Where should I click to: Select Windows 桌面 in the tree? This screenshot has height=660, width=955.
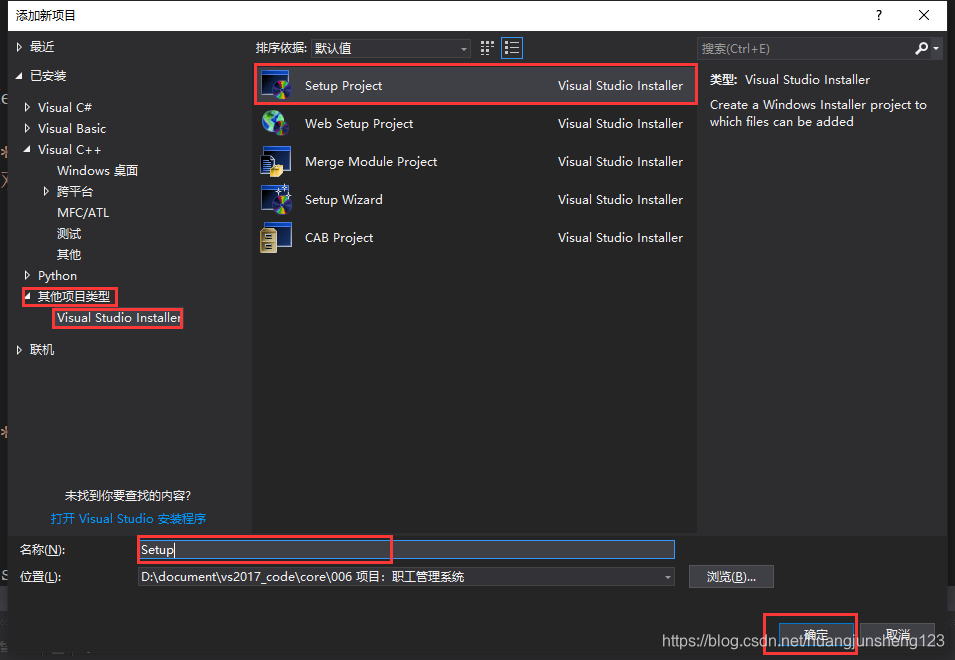[x=97, y=170]
